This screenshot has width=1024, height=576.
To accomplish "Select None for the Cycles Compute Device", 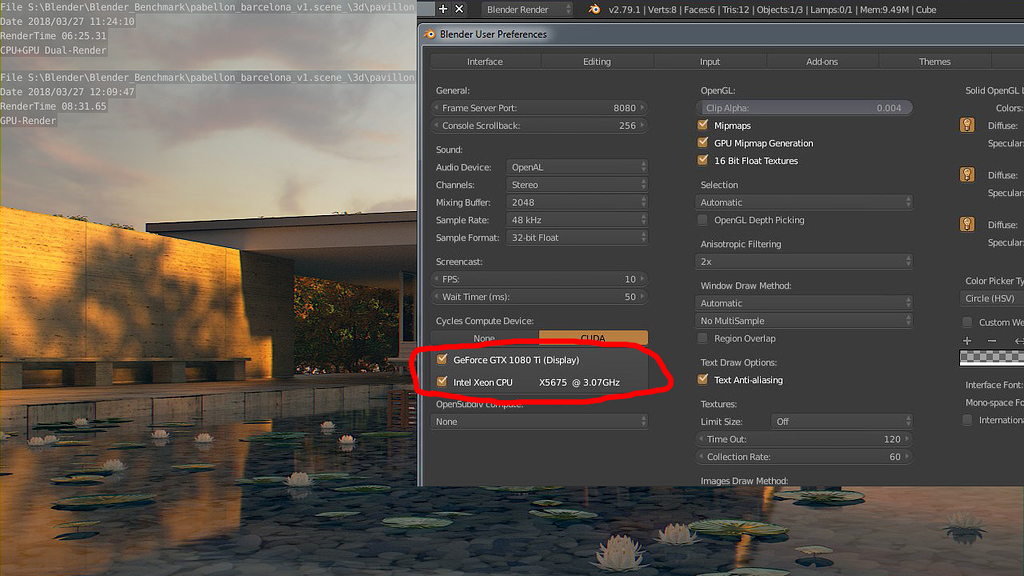I will 484,338.
